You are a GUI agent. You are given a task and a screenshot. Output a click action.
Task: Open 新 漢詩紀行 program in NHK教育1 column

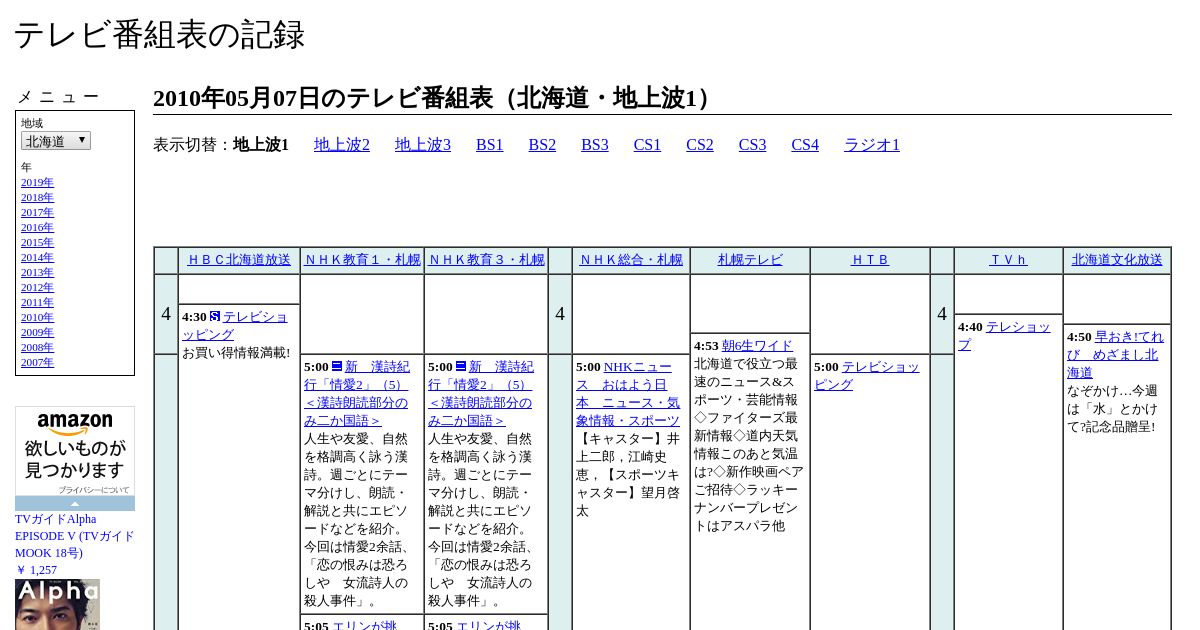coord(357,394)
